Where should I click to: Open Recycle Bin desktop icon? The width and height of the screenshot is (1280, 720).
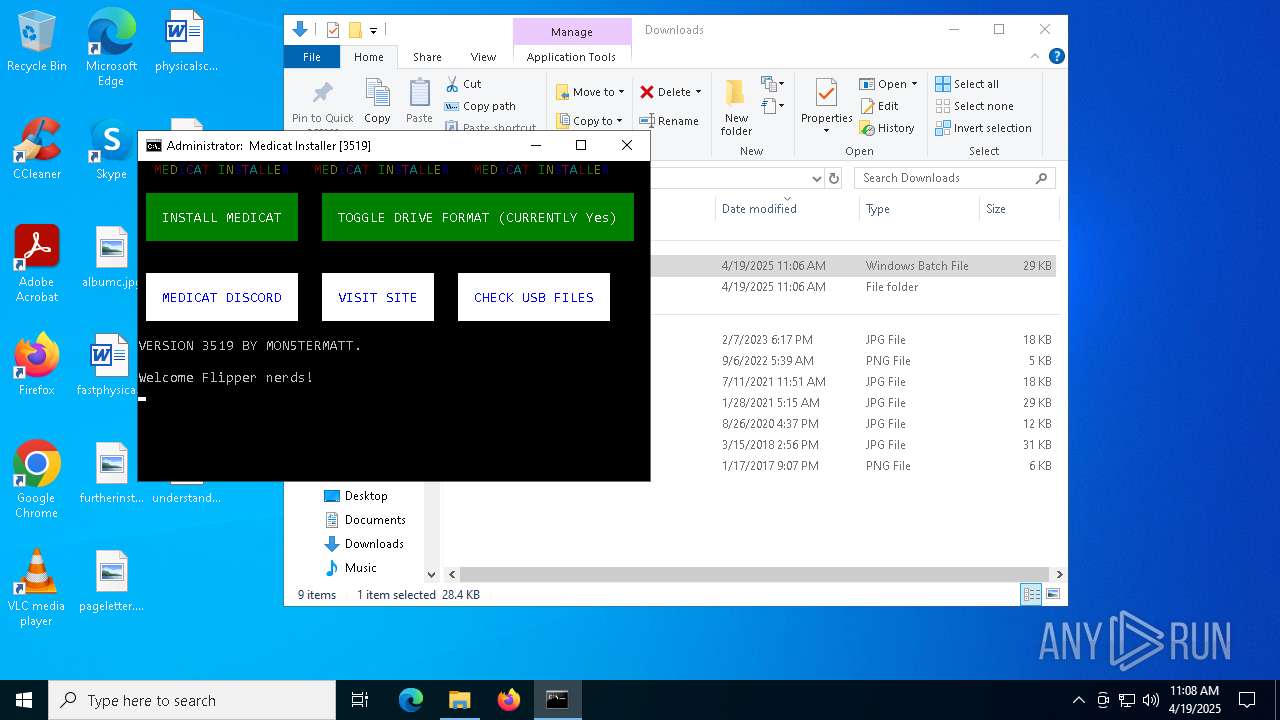tap(37, 42)
